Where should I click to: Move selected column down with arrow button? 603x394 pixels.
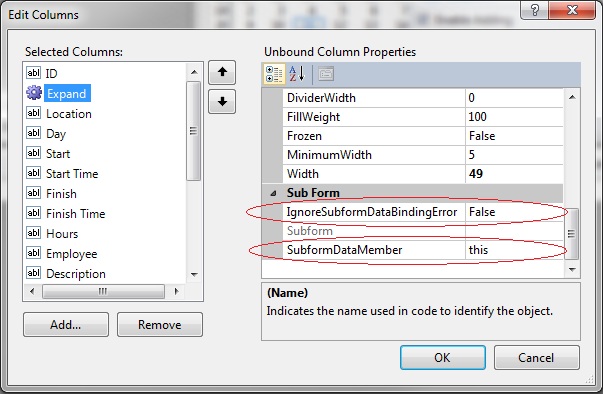tap(222, 102)
